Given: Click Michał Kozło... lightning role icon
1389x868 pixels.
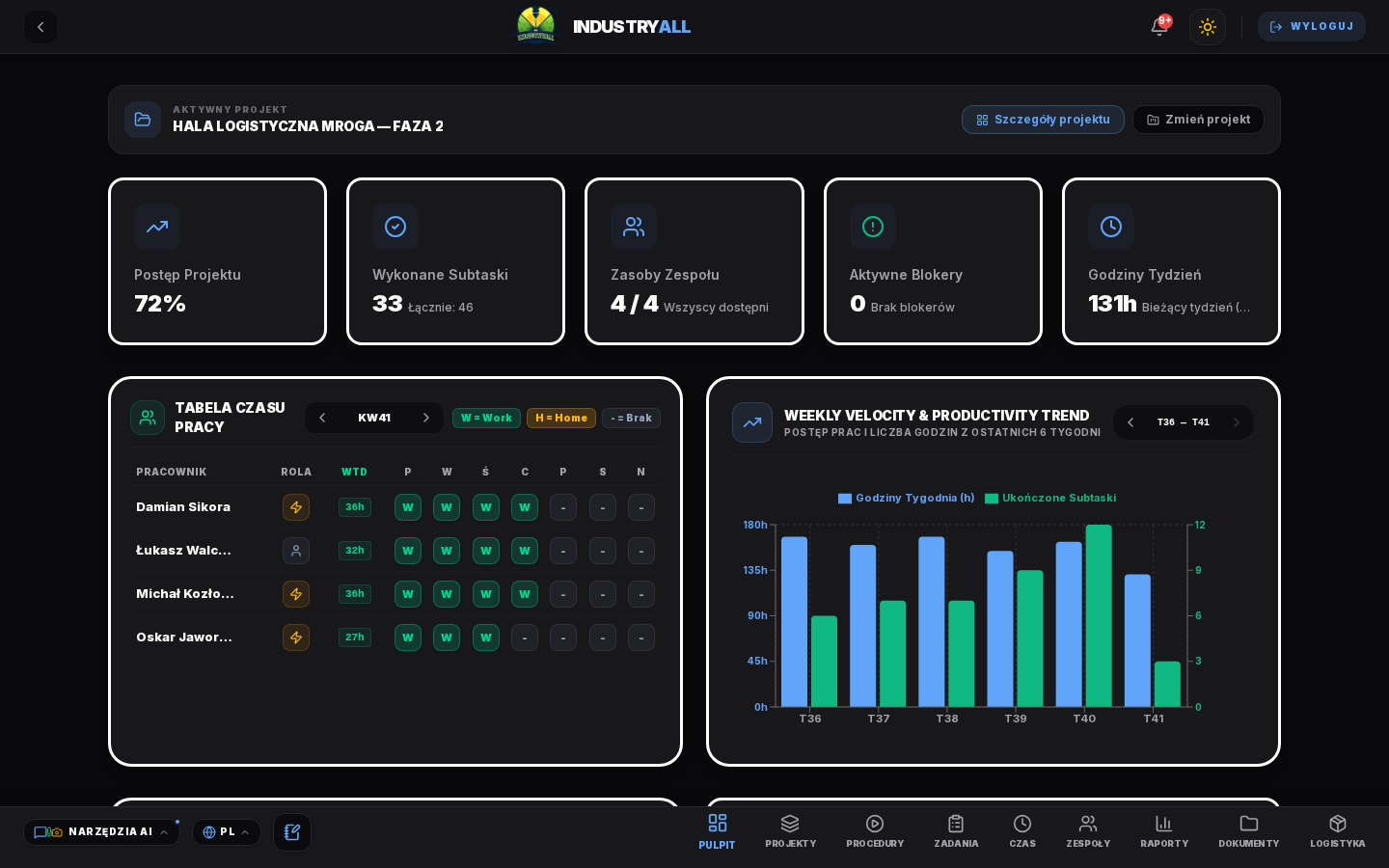Looking at the screenshot, I should pyautogui.click(x=296, y=594).
